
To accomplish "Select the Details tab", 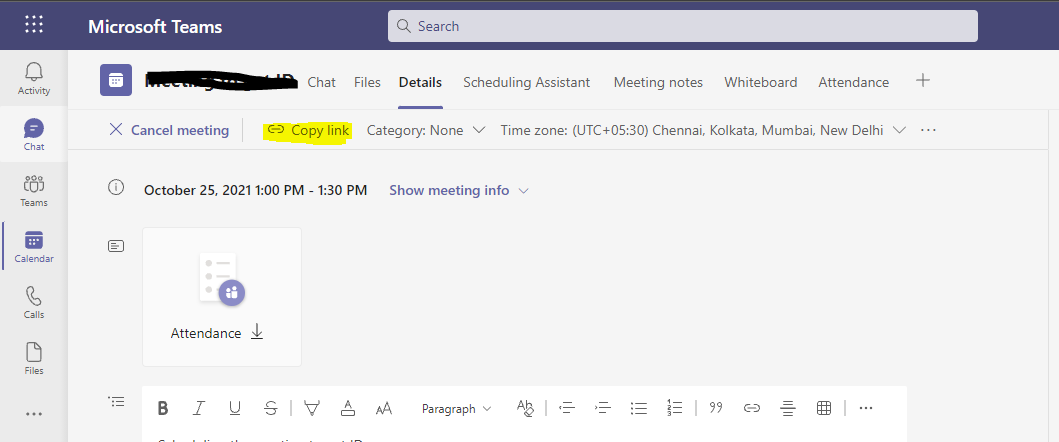I will [420, 82].
